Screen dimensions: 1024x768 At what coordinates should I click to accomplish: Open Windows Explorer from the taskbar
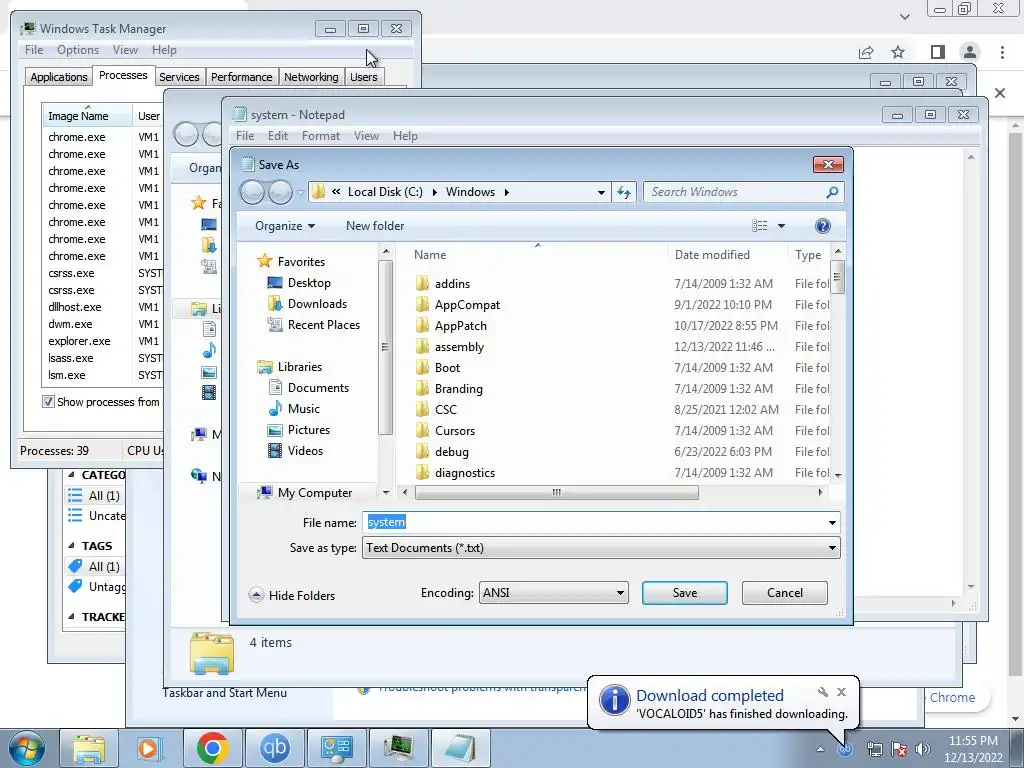coord(88,748)
